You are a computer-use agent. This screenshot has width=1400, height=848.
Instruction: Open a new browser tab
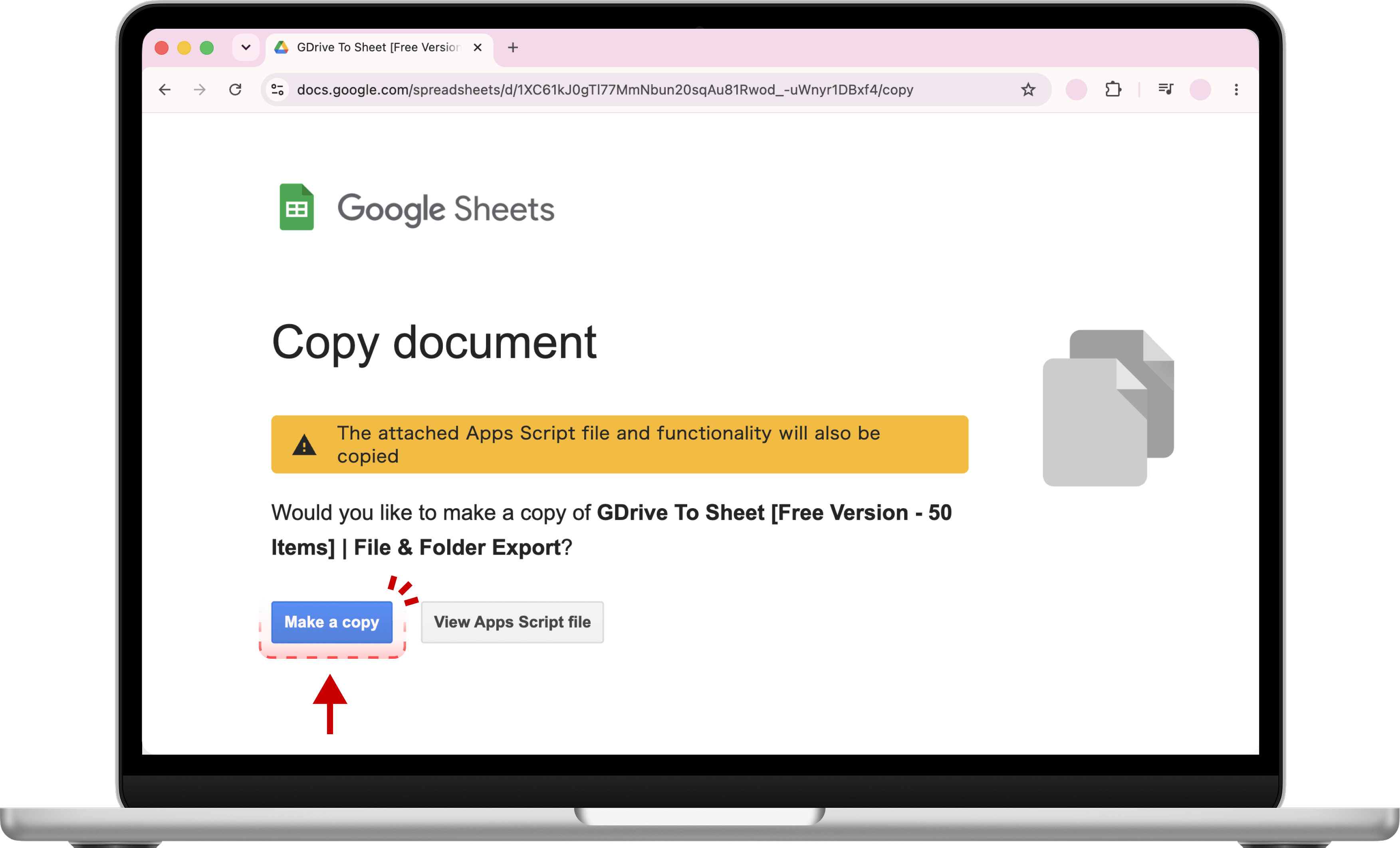tap(513, 48)
